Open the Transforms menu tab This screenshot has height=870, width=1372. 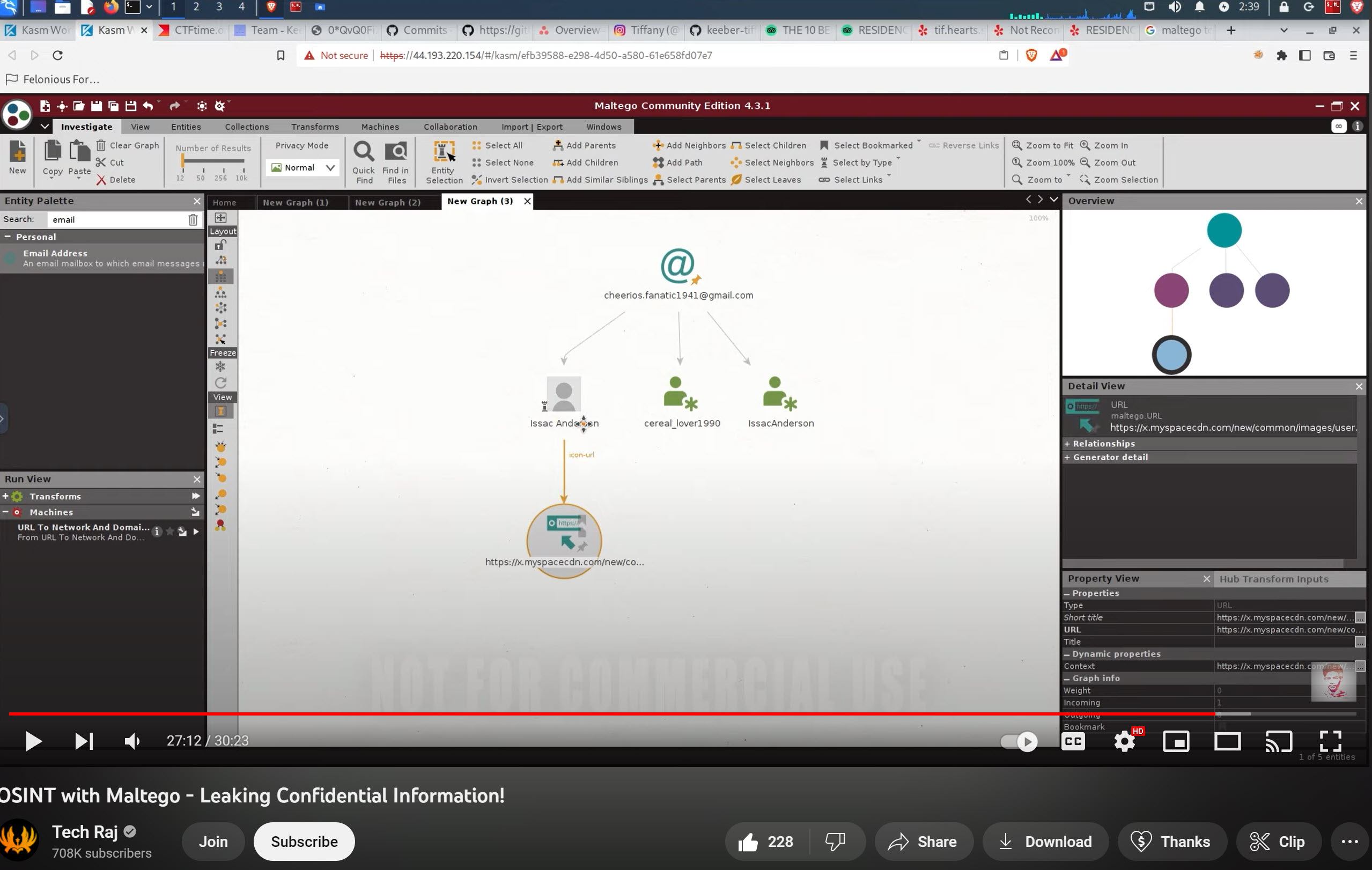[314, 127]
